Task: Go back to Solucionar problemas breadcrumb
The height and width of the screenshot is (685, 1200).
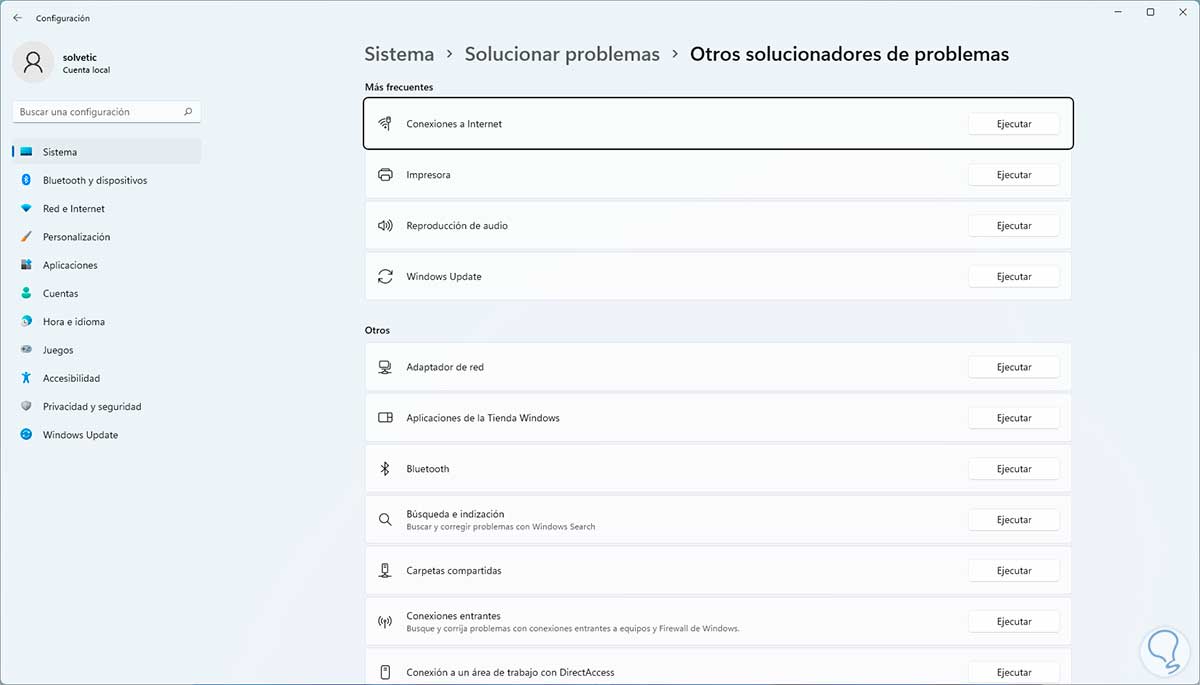Action: [x=562, y=54]
